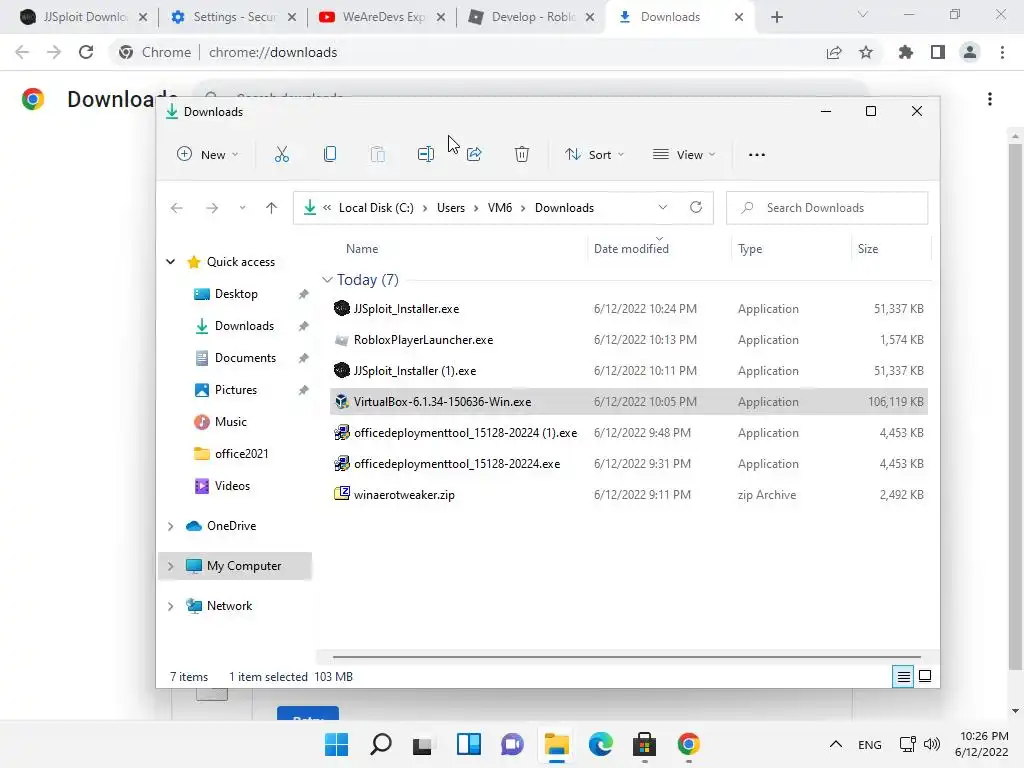Bookmark this page with the star icon

(866, 52)
